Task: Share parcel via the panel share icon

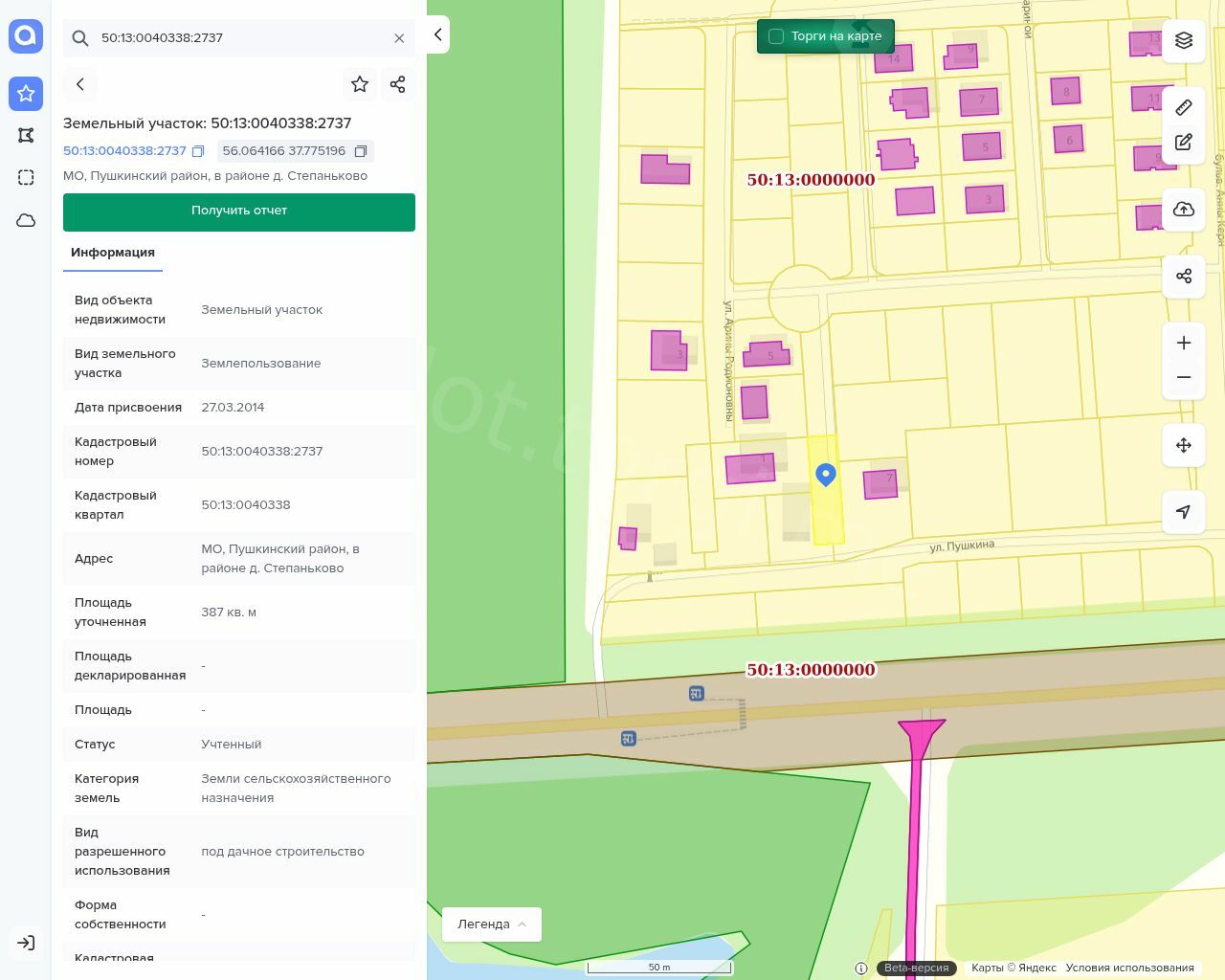Action: coord(398,84)
